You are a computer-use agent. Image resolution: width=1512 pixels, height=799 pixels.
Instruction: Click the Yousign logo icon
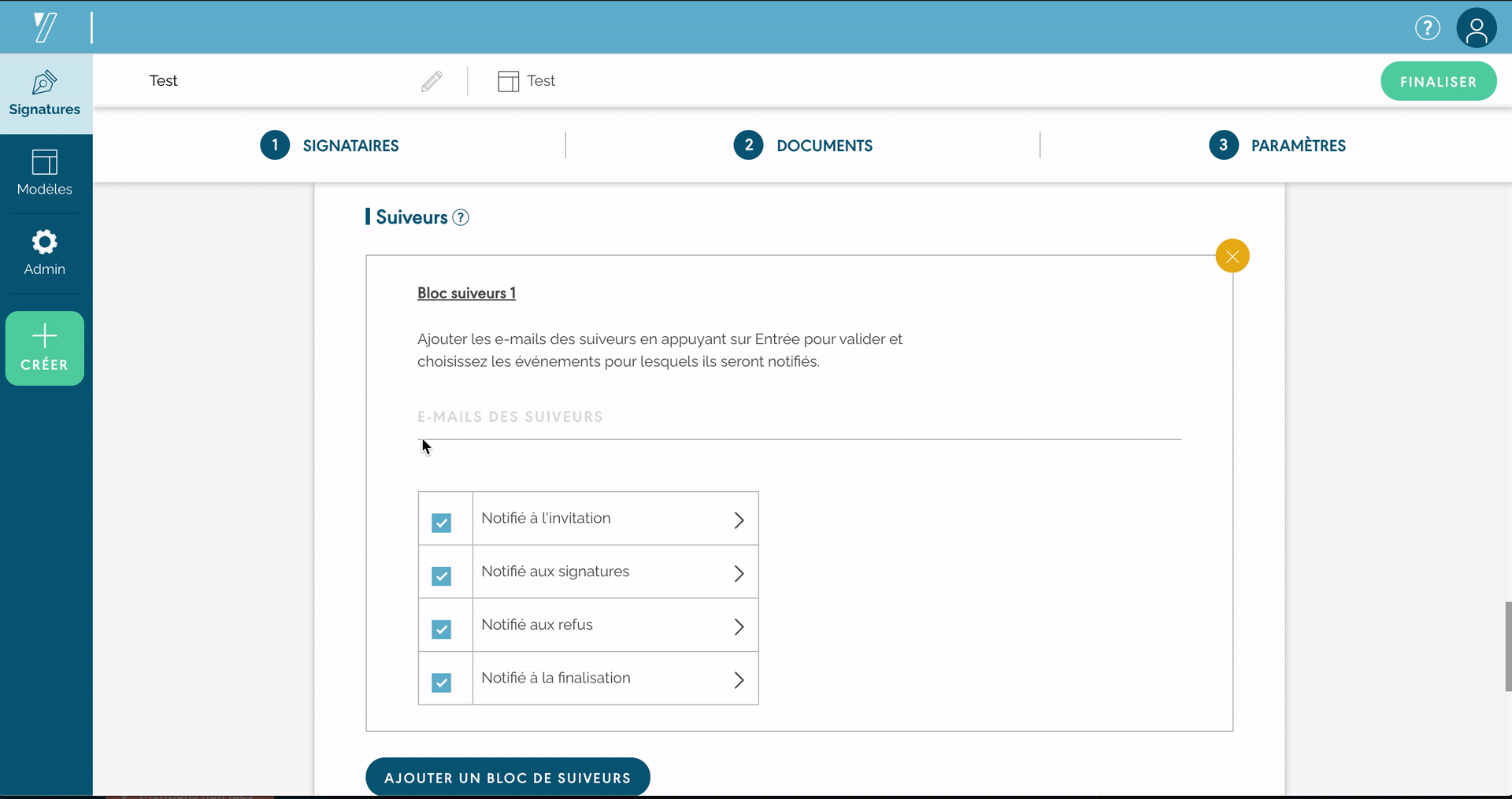point(46,28)
